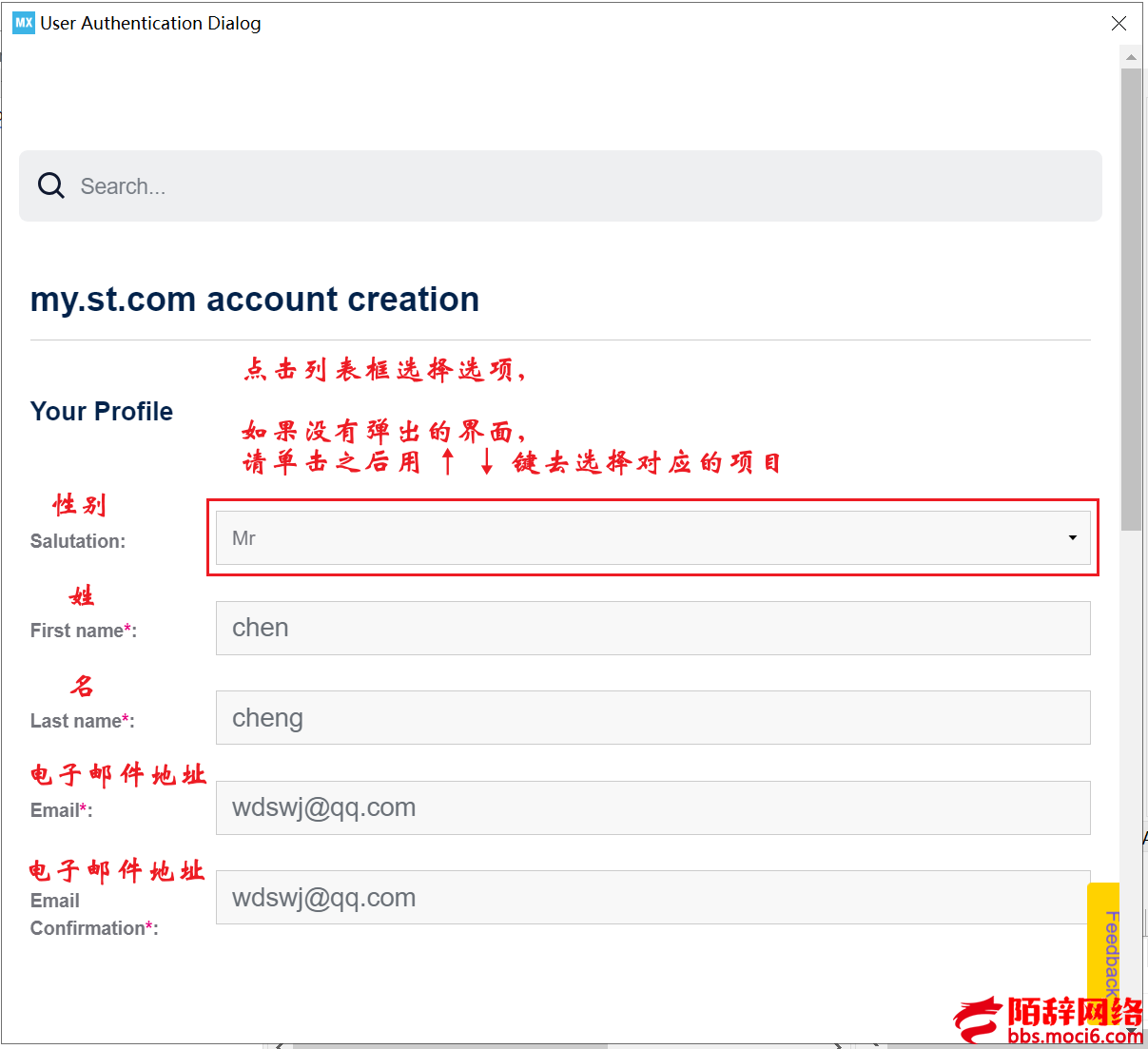
Task: Click into the First name field containing chen
Action: tap(653, 628)
